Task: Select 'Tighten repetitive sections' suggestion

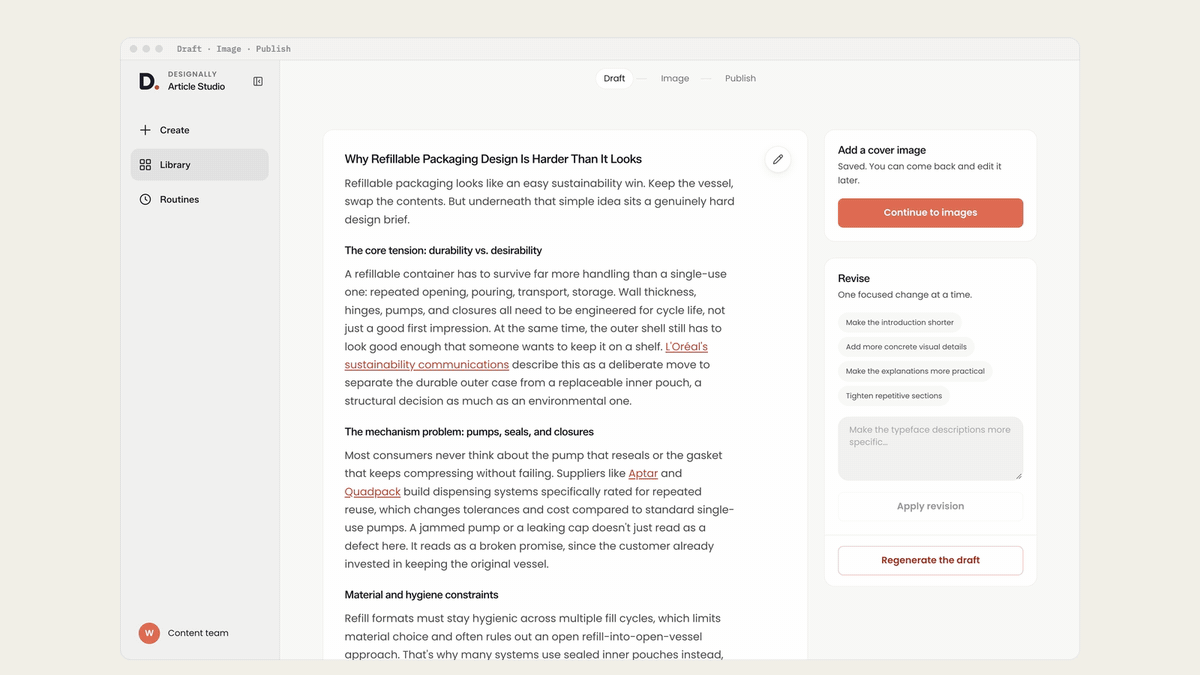Action: point(894,396)
